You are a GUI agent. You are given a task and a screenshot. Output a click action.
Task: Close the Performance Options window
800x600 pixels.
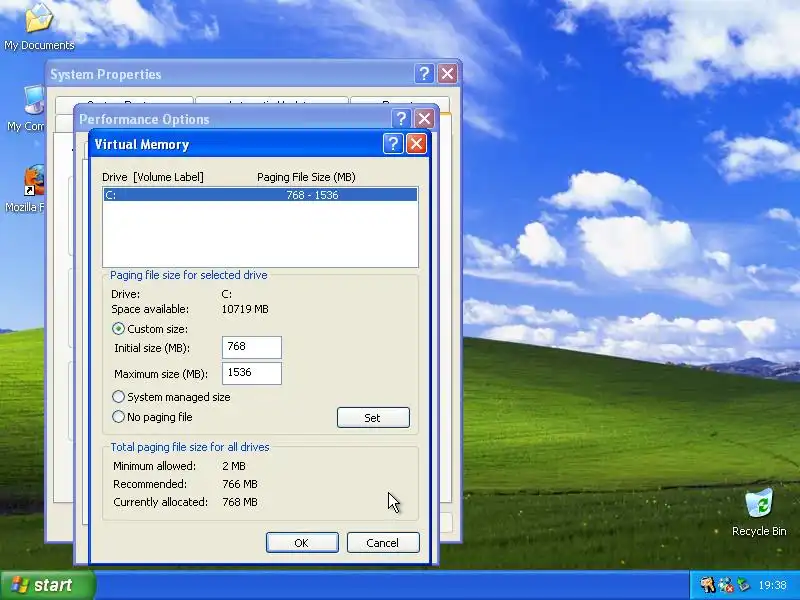pos(424,119)
